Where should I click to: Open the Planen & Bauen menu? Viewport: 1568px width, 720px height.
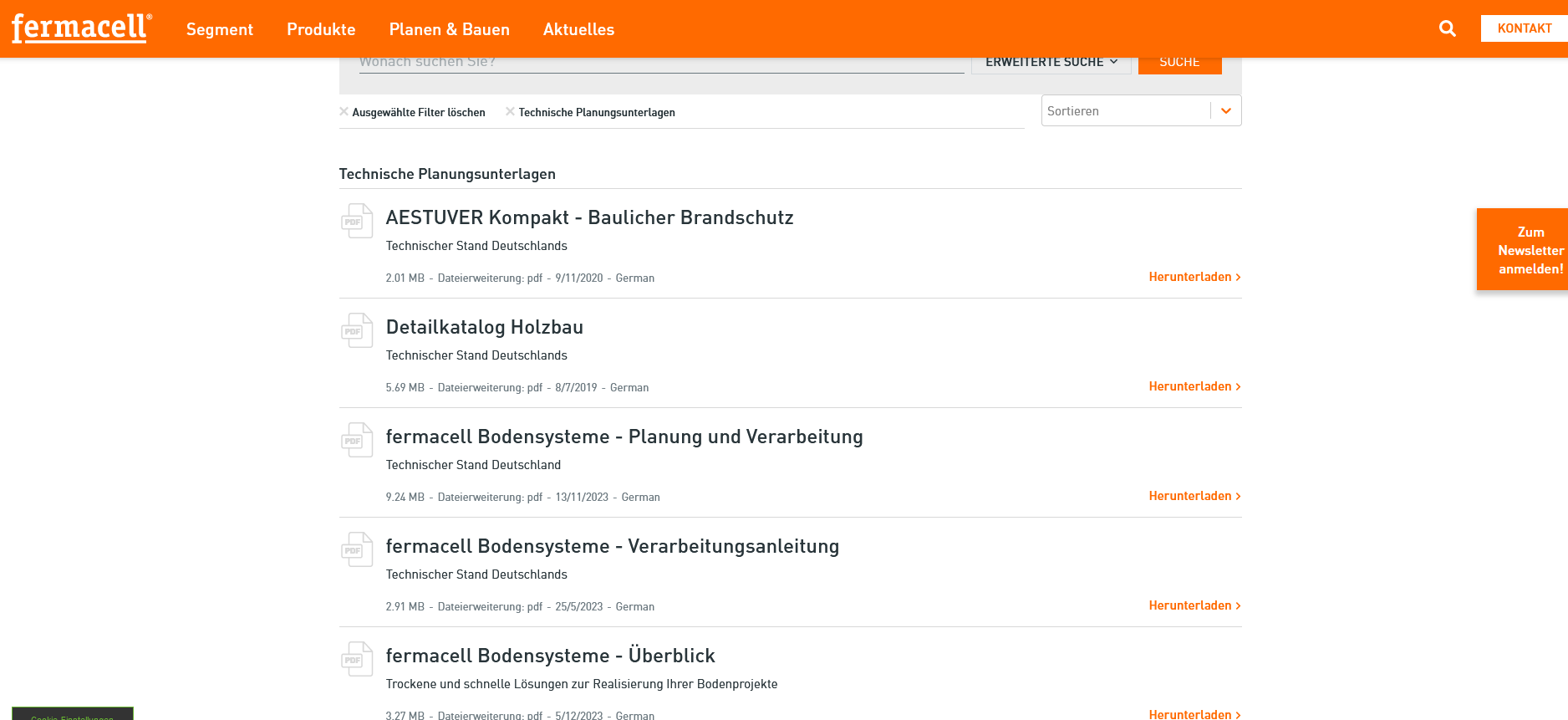pos(450,29)
